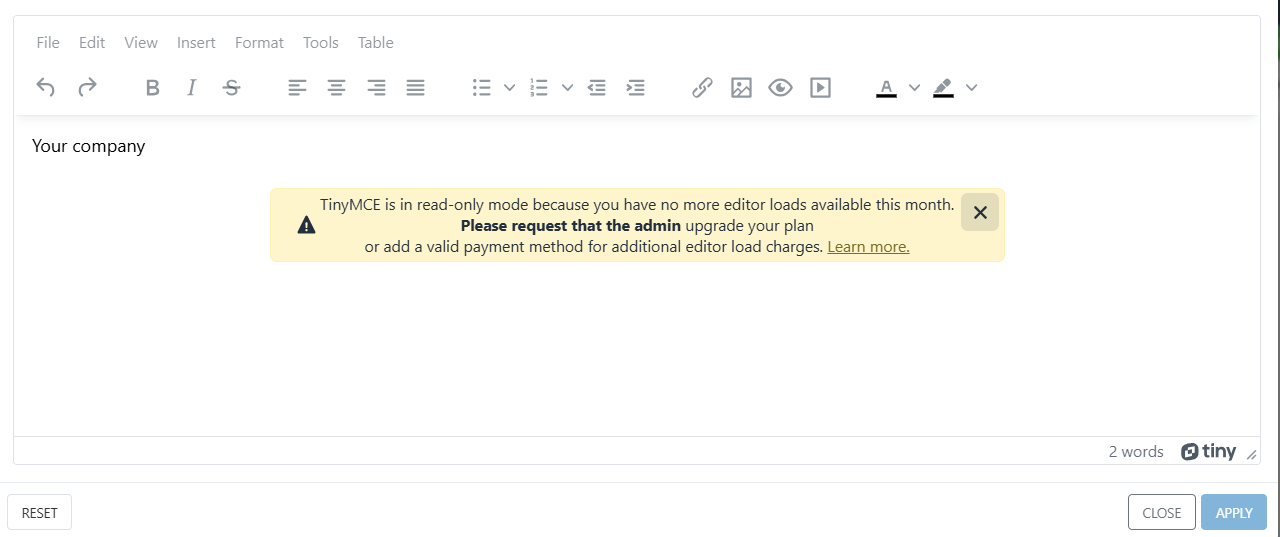Apply the background highlight color
Image resolution: width=1280 pixels, height=537 pixels.
(x=943, y=87)
